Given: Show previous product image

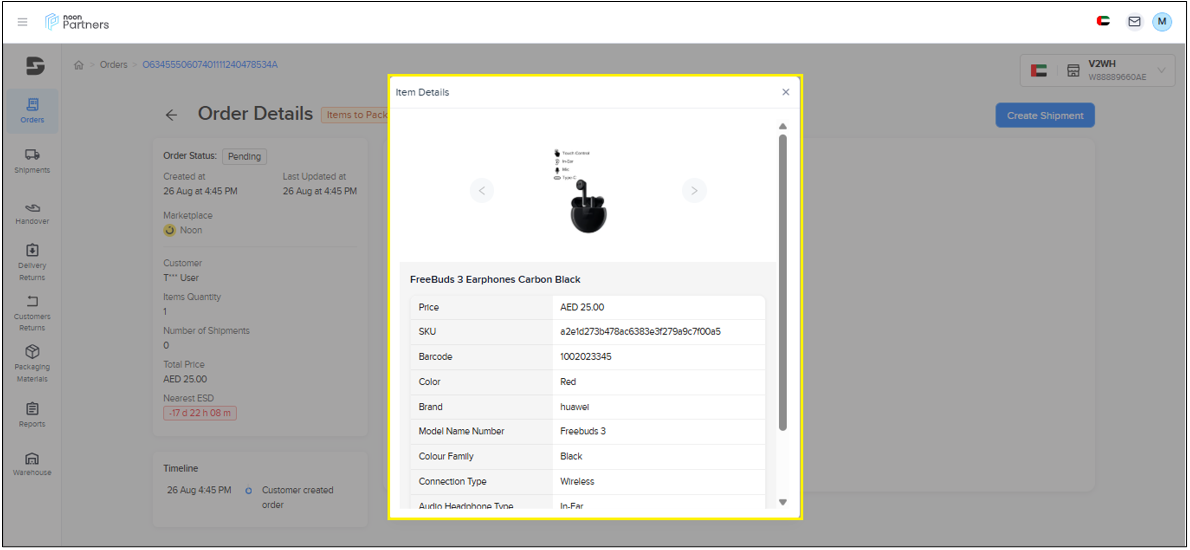Looking at the screenshot, I should [x=482, y=190].
